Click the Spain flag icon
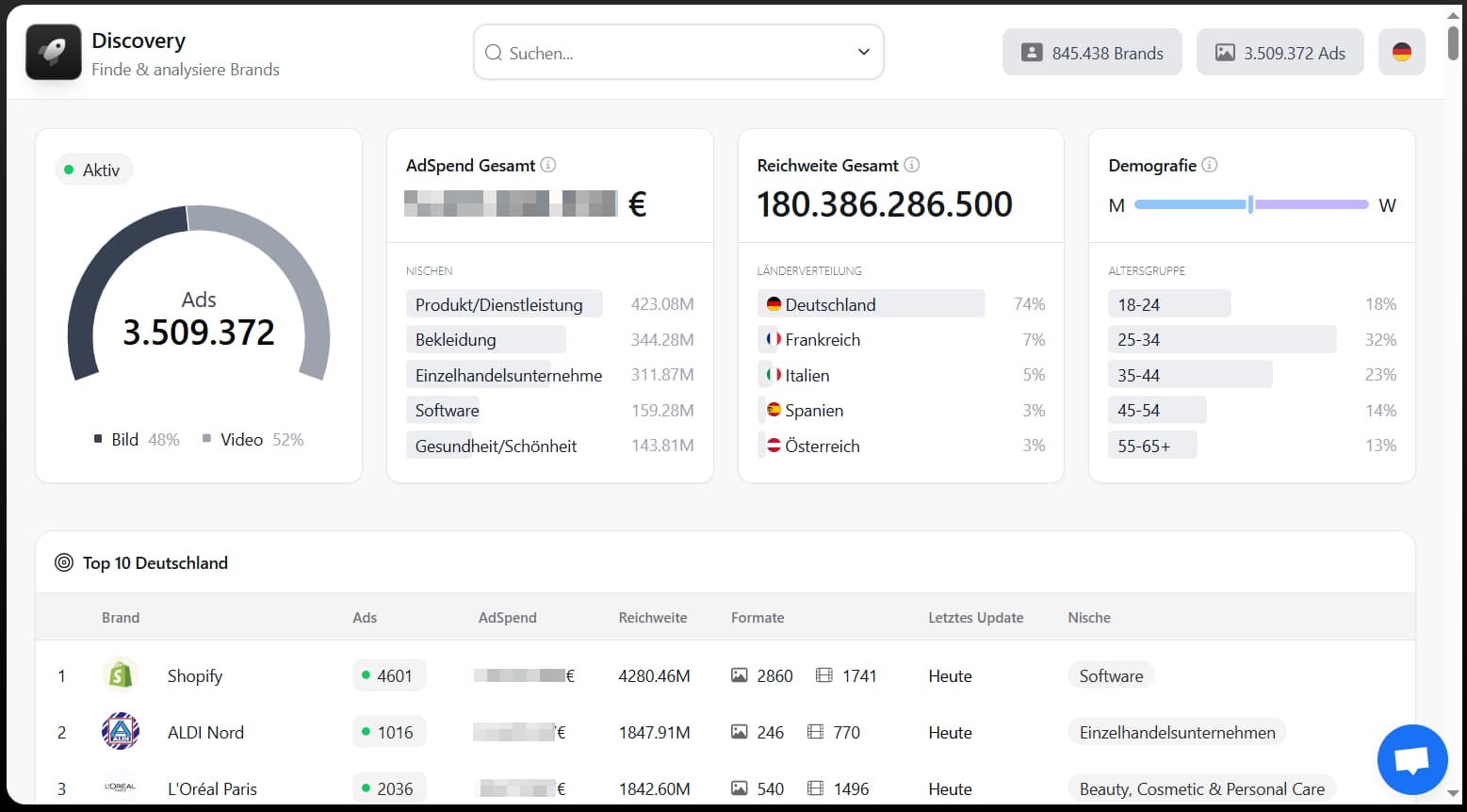 774,410
